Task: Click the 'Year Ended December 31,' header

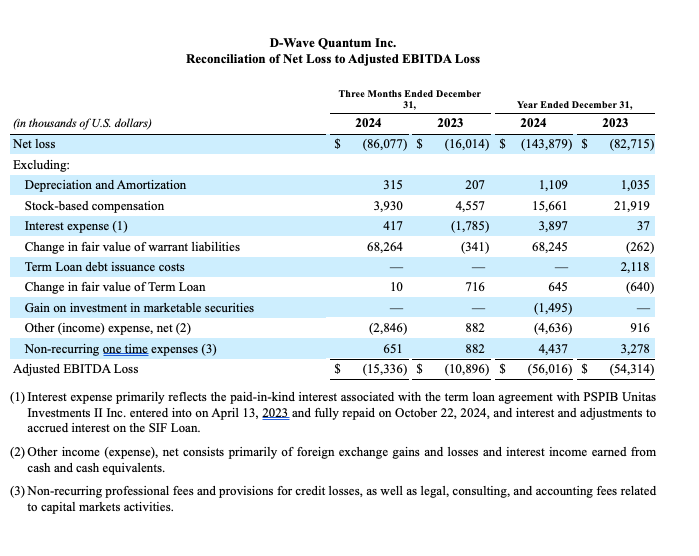Action: 574,105
